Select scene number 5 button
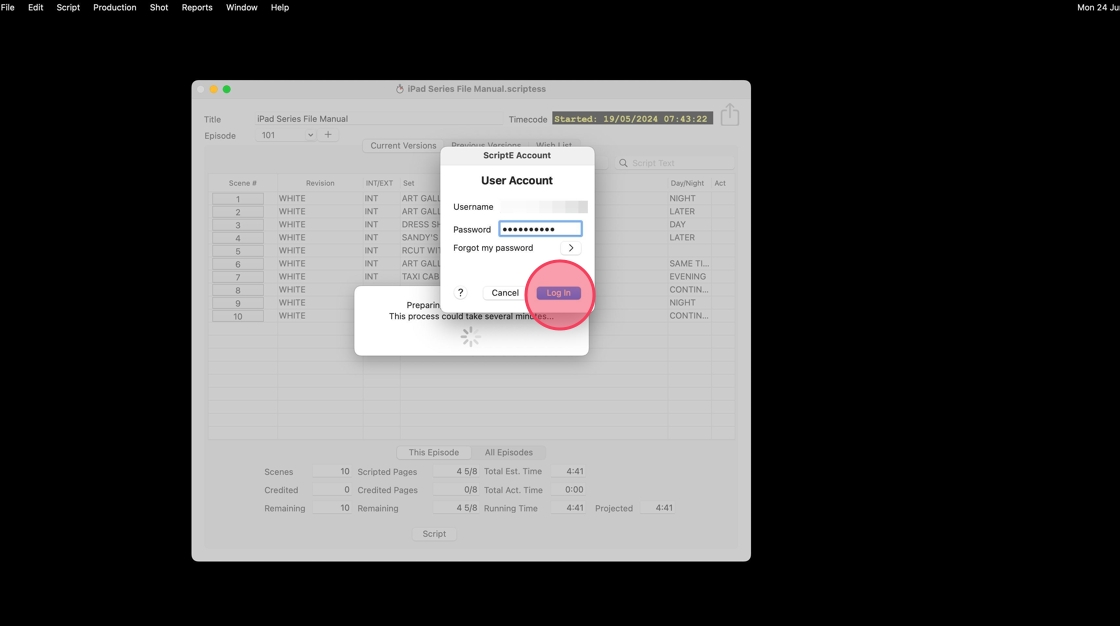 238,251
